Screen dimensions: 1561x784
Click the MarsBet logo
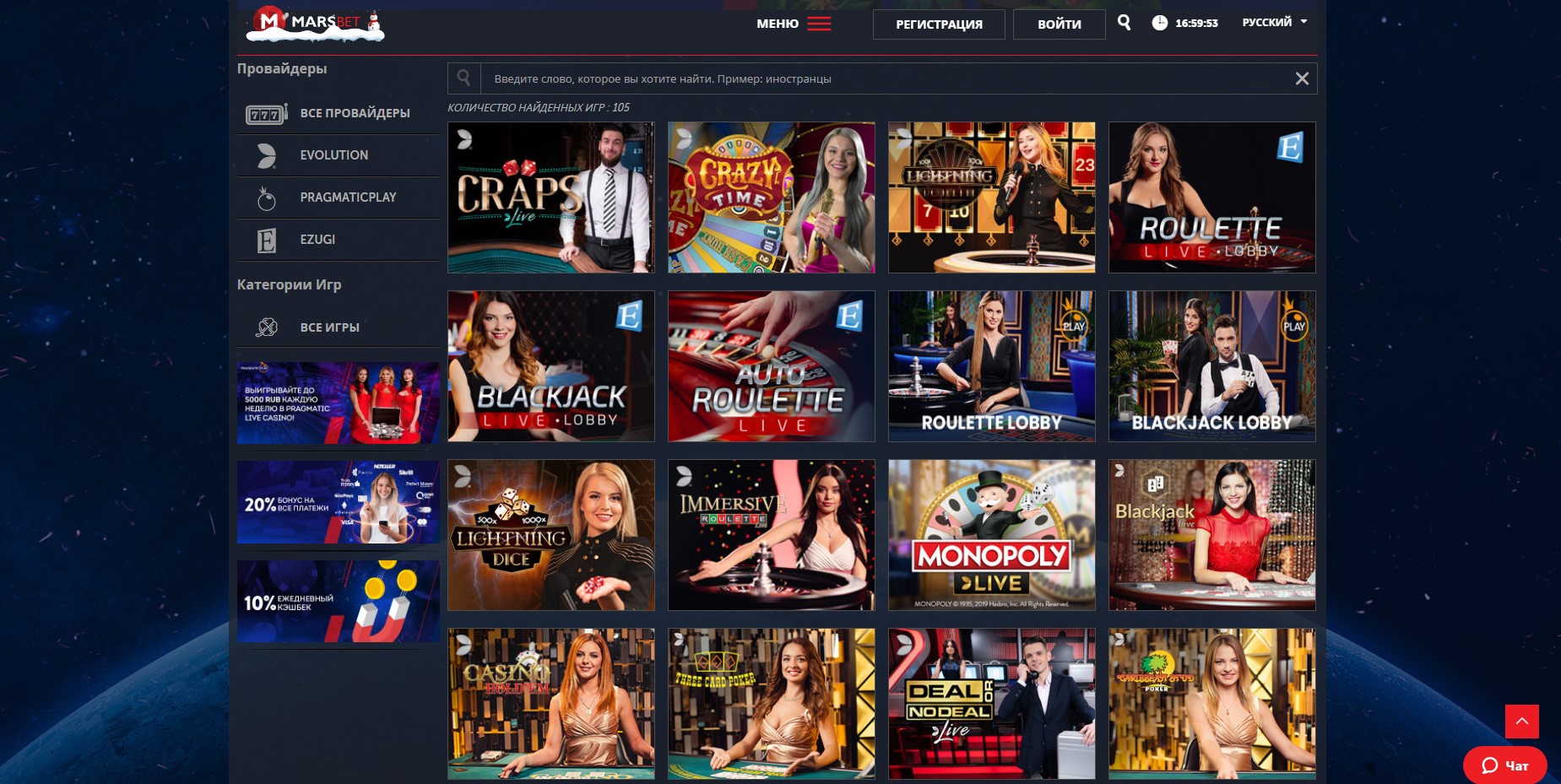[x=315, y=24]
